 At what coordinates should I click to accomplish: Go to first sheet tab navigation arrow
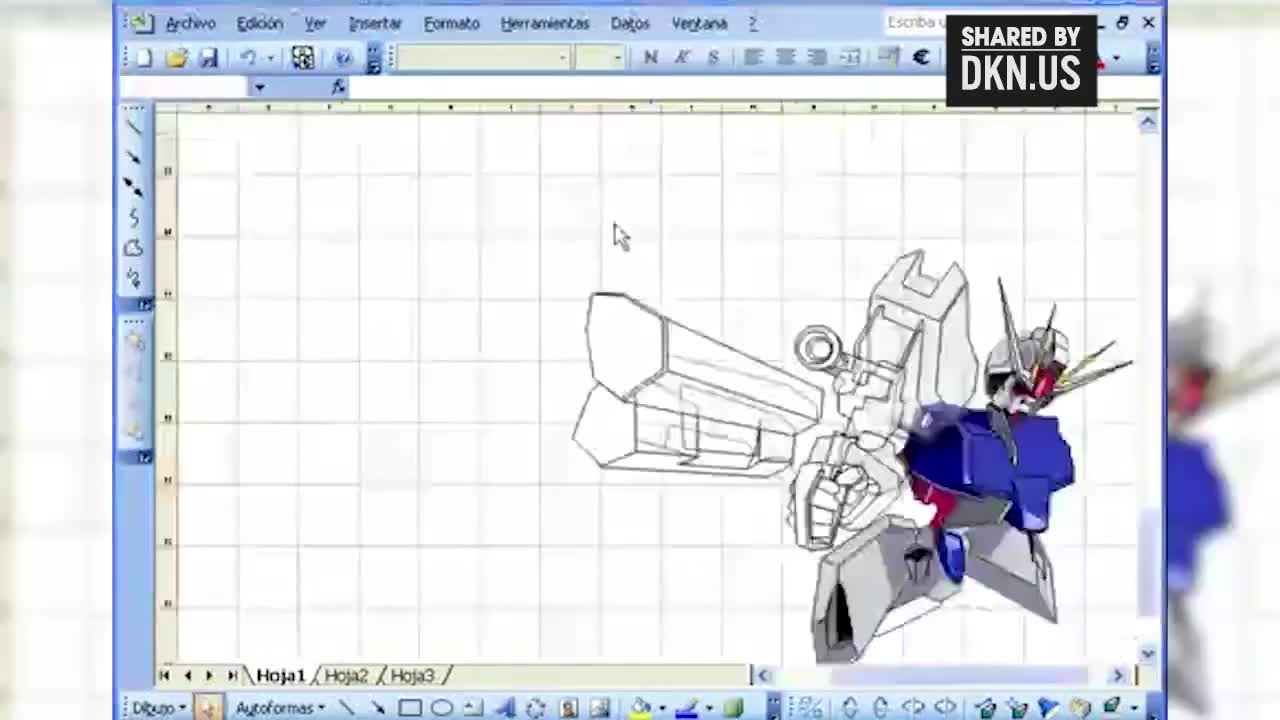[165, 676]
